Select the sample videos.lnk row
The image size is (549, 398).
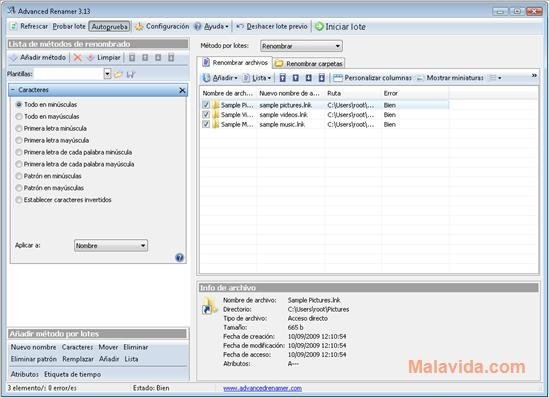click(325, 114)
